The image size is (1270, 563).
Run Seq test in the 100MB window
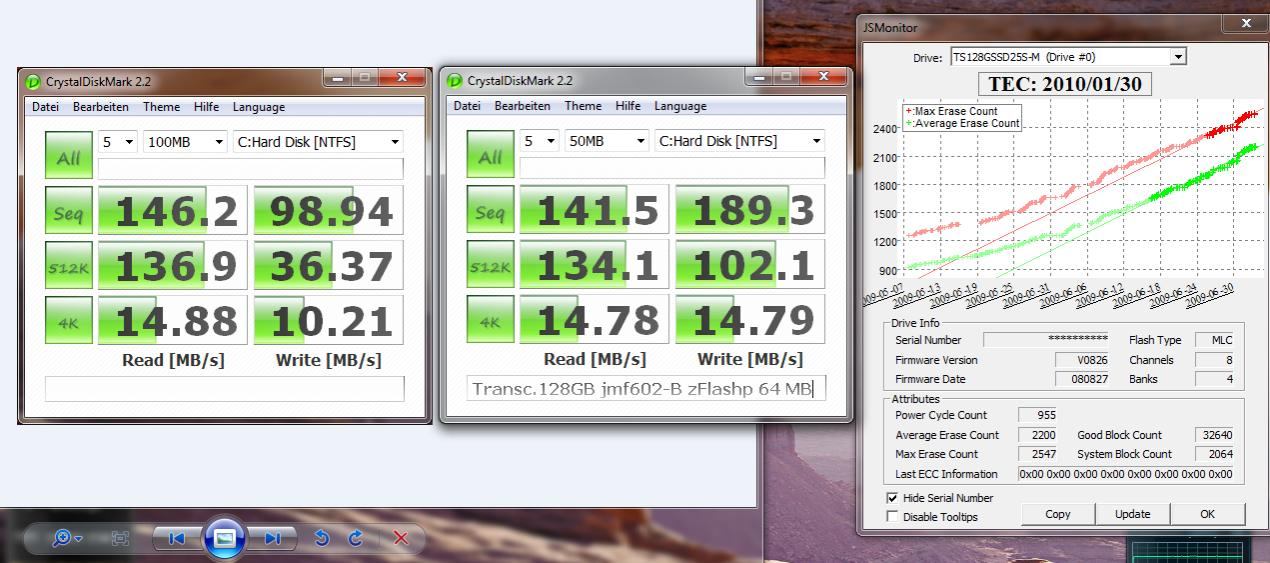point(69,210)
